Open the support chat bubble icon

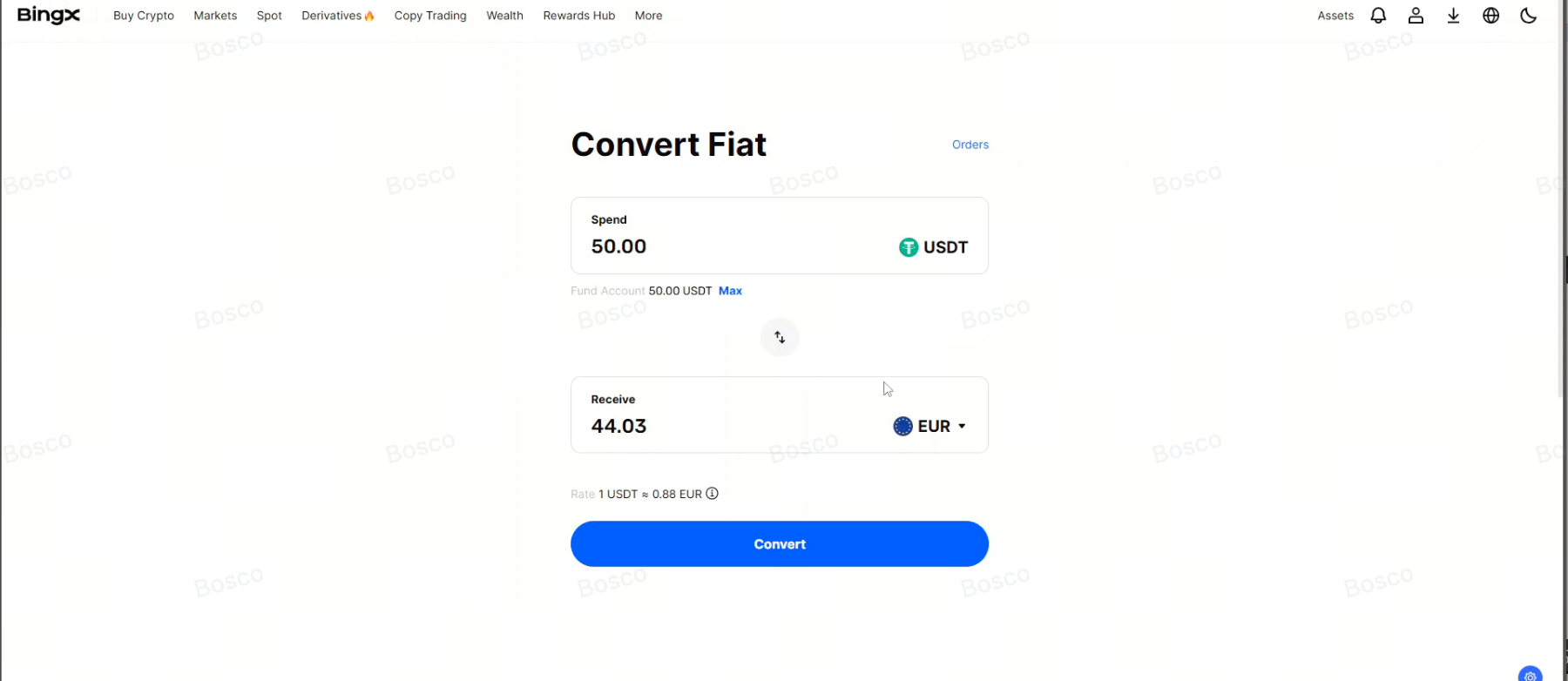point(1530,676)
